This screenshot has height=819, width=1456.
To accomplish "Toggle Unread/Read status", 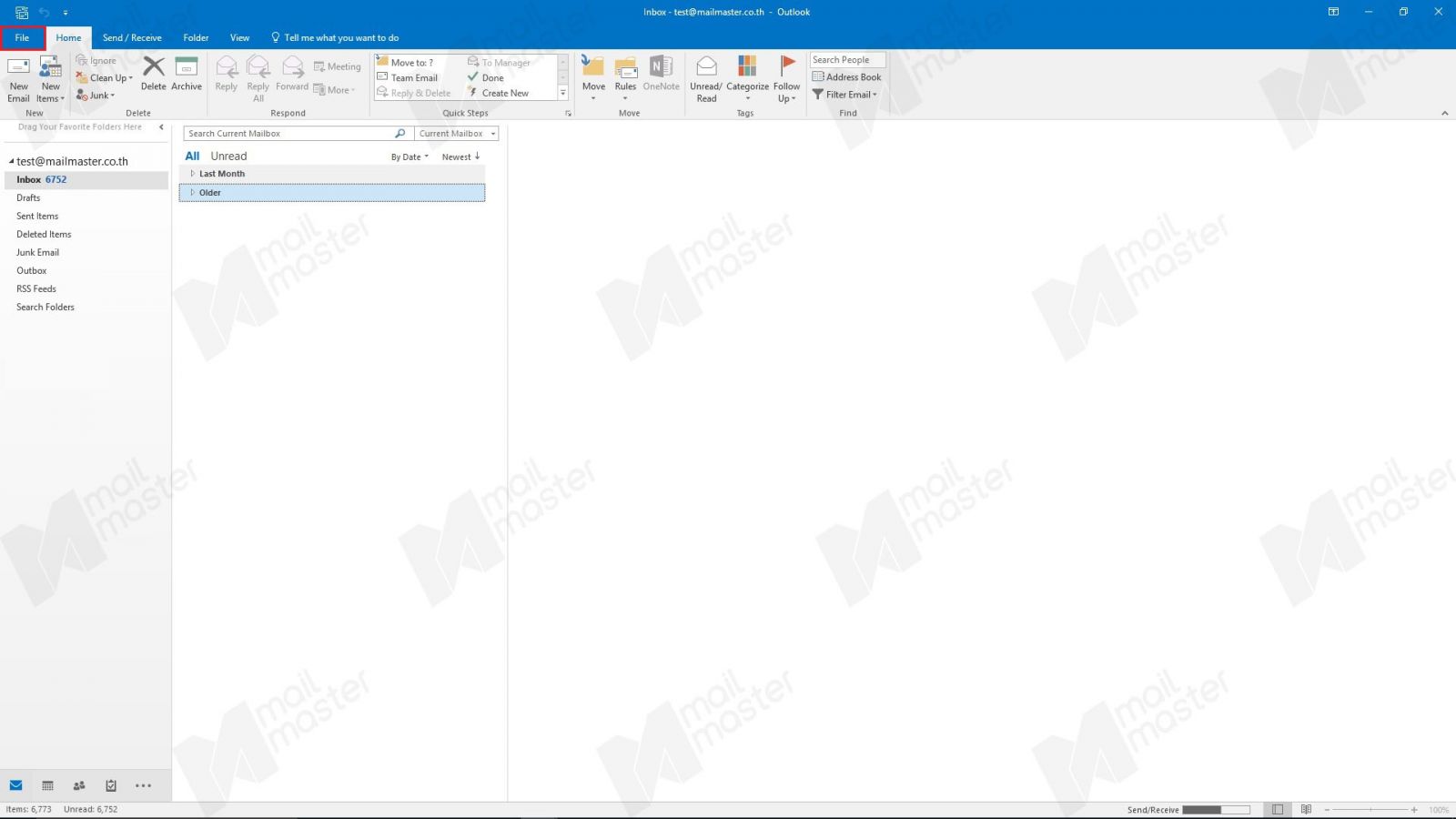I will (x=706, y=79).
